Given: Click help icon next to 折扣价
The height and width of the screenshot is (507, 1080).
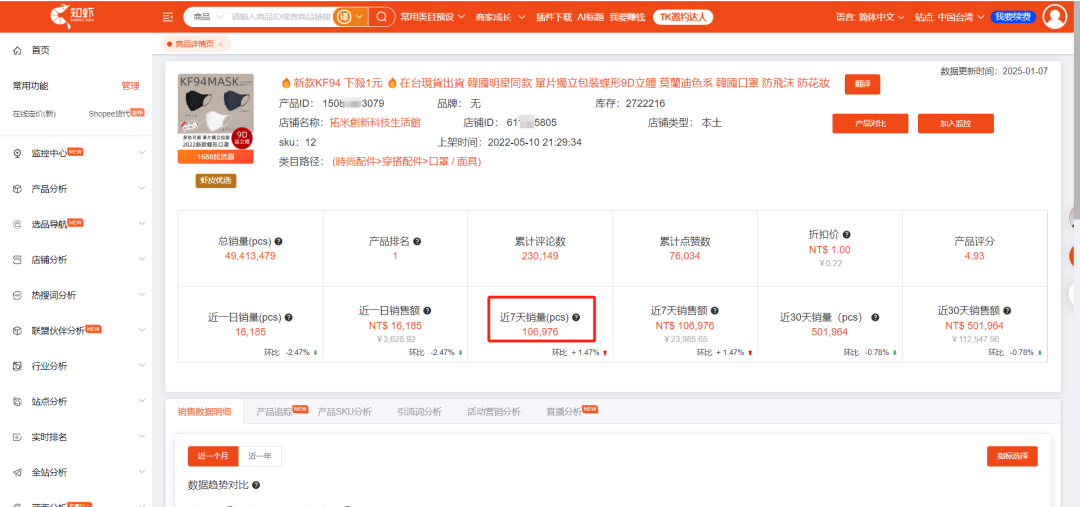Looking at the screenshot, I should tap(847, 235).
